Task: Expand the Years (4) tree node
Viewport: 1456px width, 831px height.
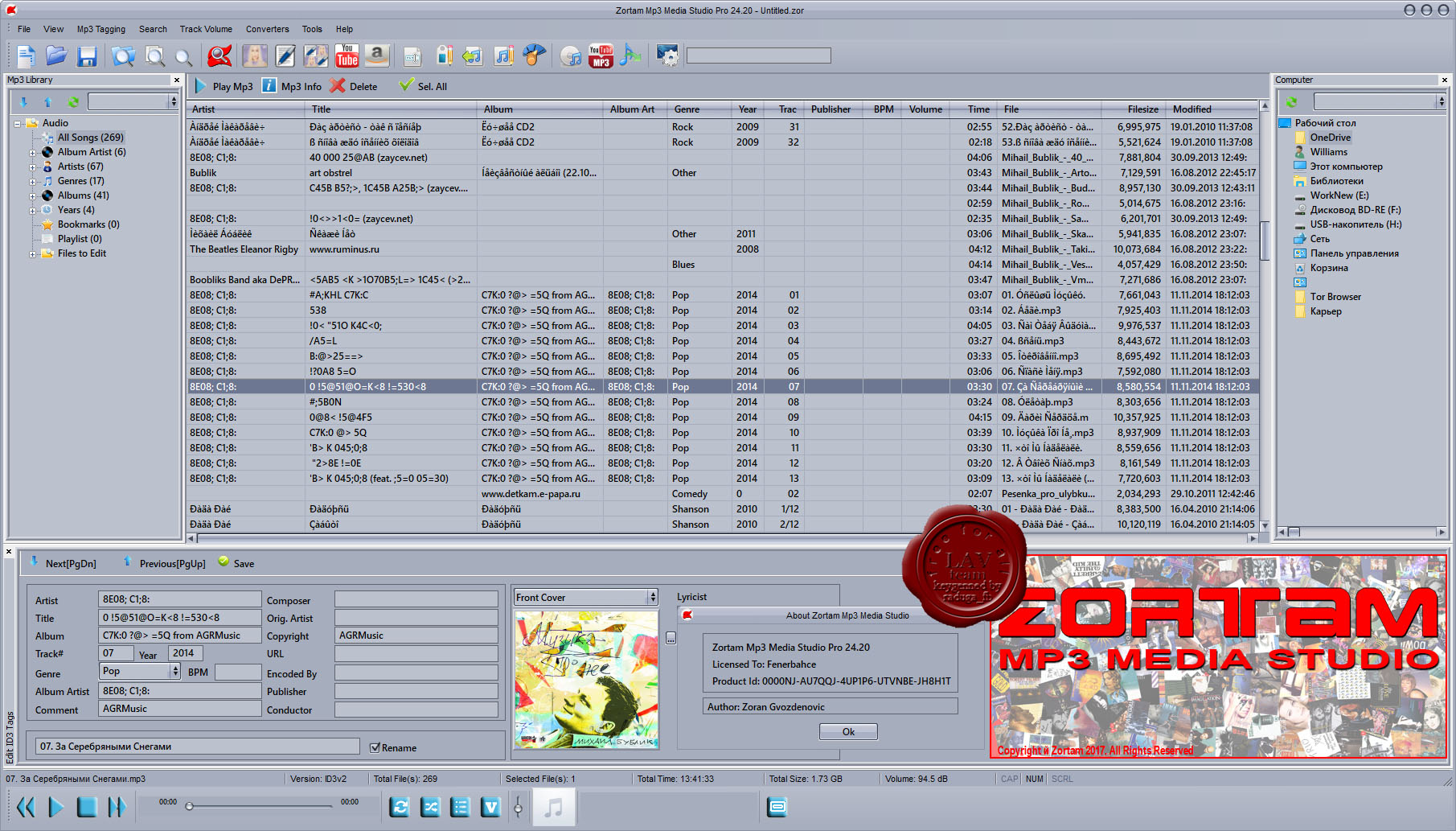Action: [33, 210]
